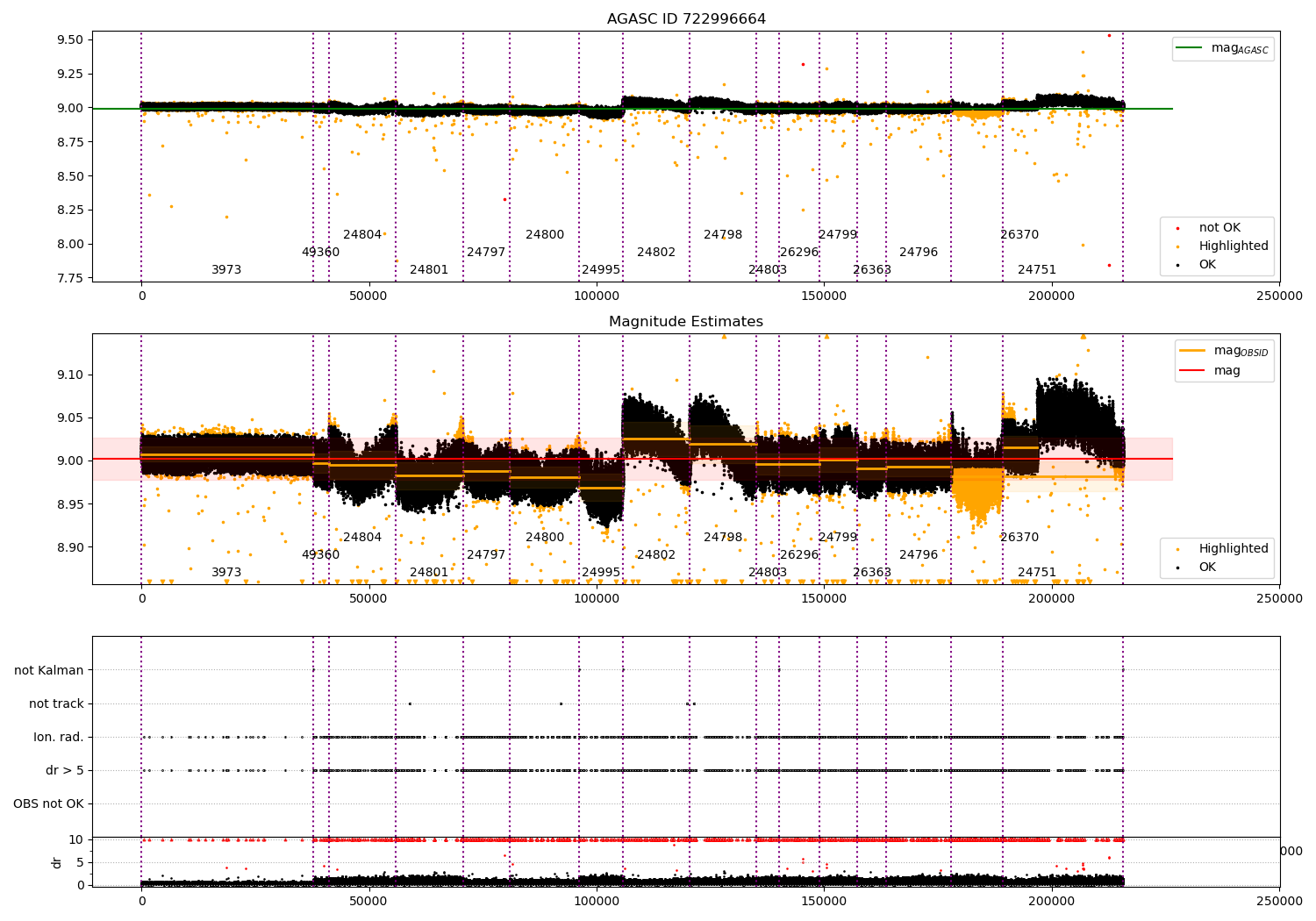Select OBSID label 26363 in Magnitude Estimates plot
Screen dimensions: 1316x921
coord(872,573)
